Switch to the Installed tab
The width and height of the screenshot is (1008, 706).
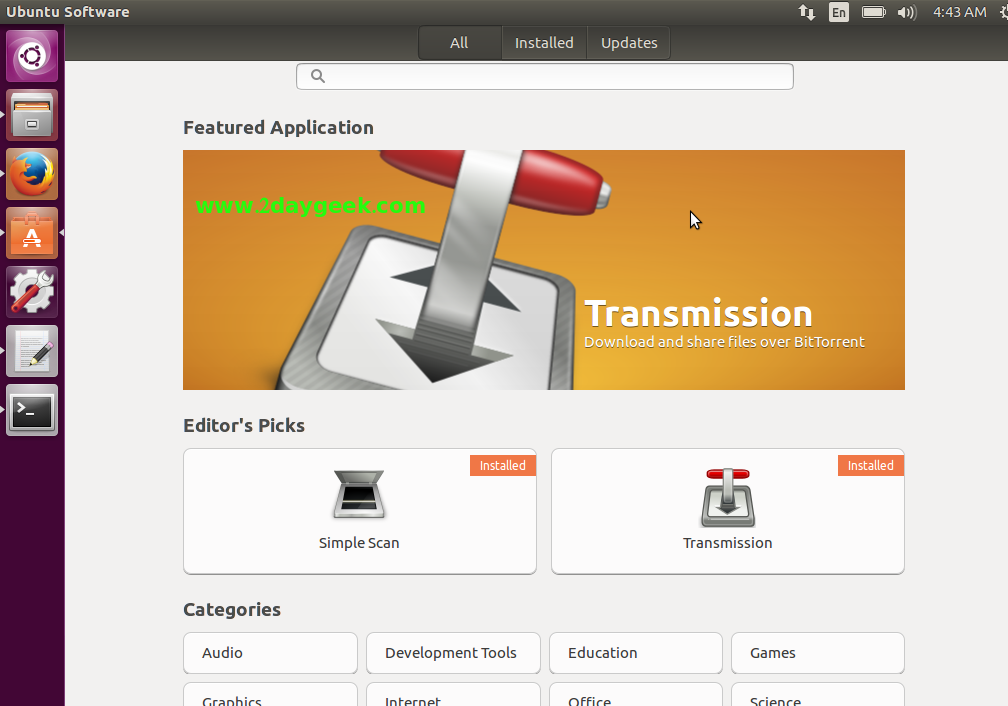click(544, 43)
